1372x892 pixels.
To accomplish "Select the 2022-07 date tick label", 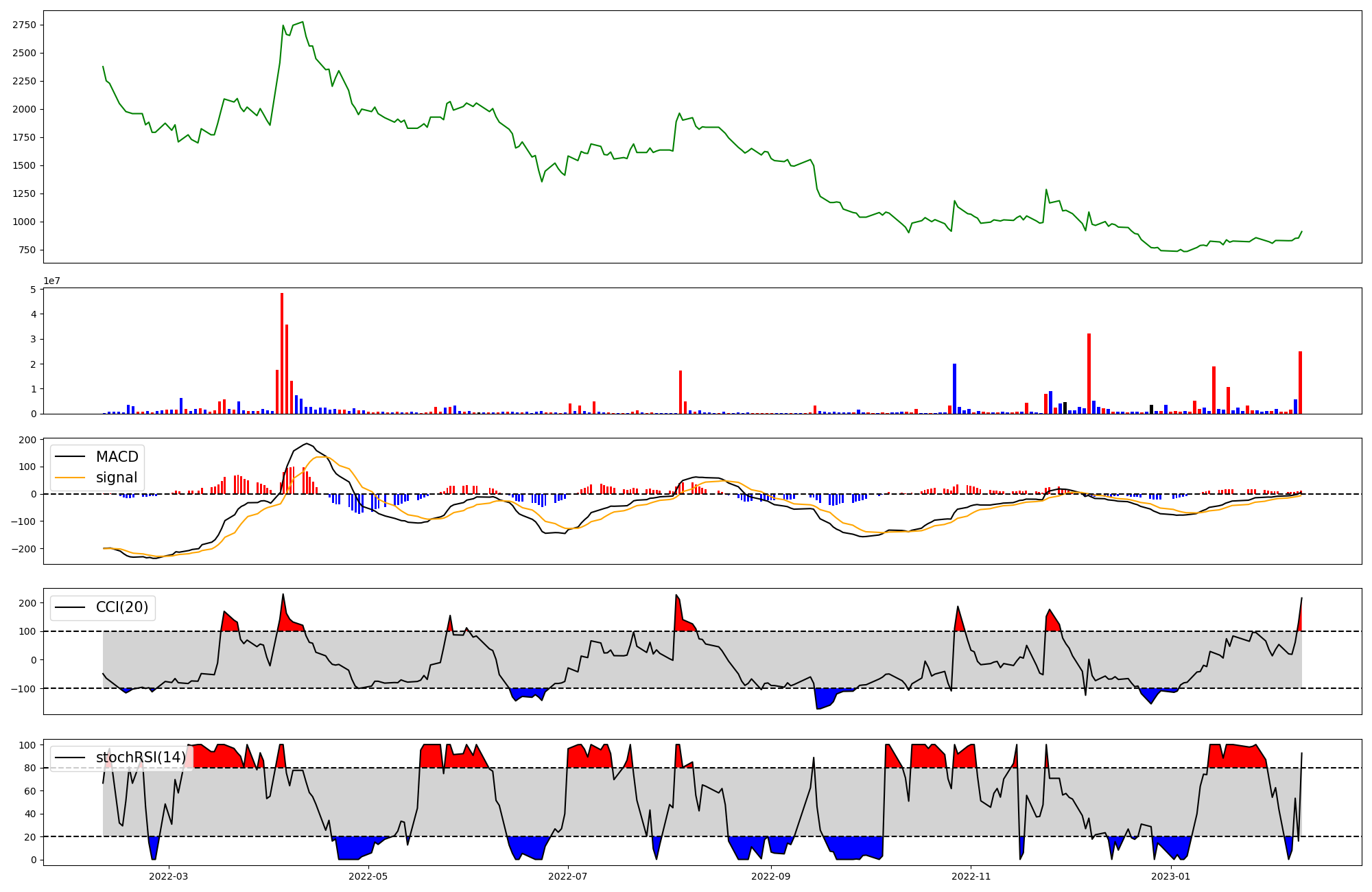I will (x=568, y=876).
